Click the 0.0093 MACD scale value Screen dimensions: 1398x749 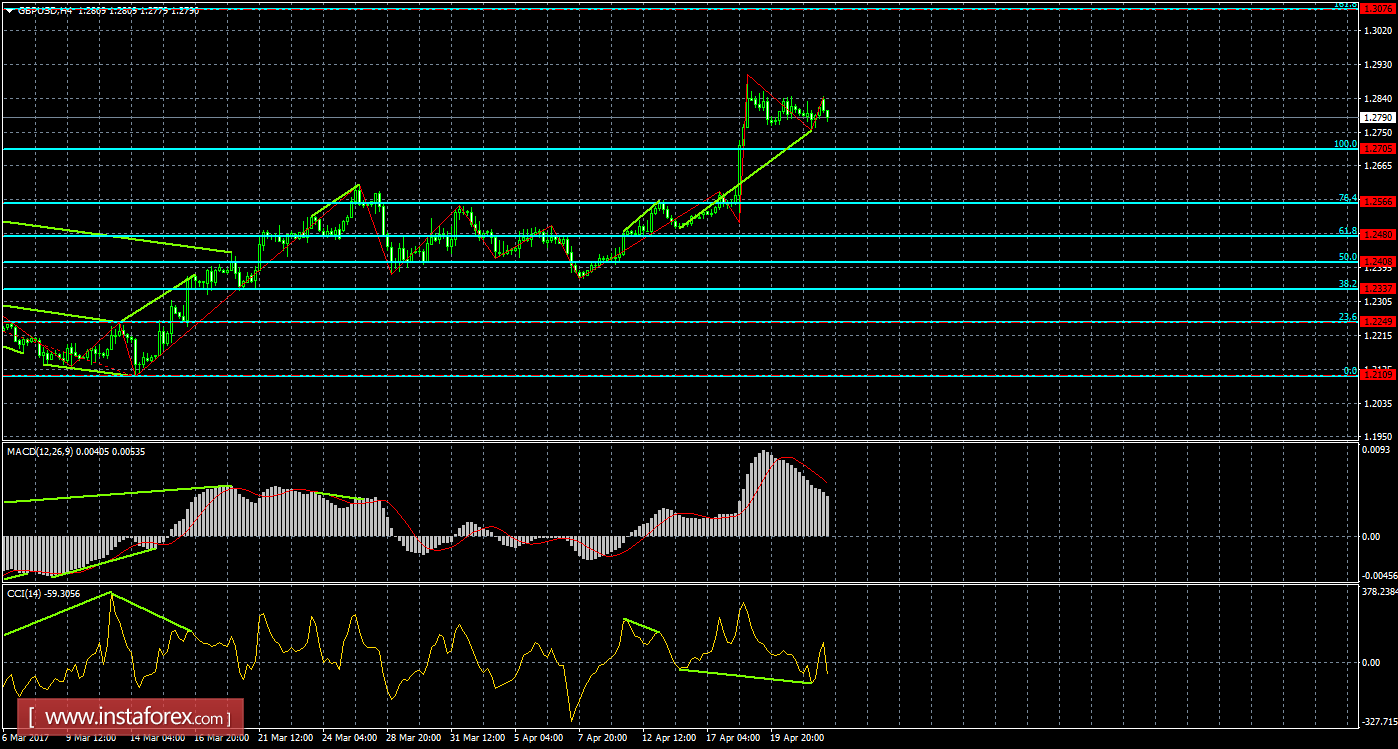[x=1378, y=451]
